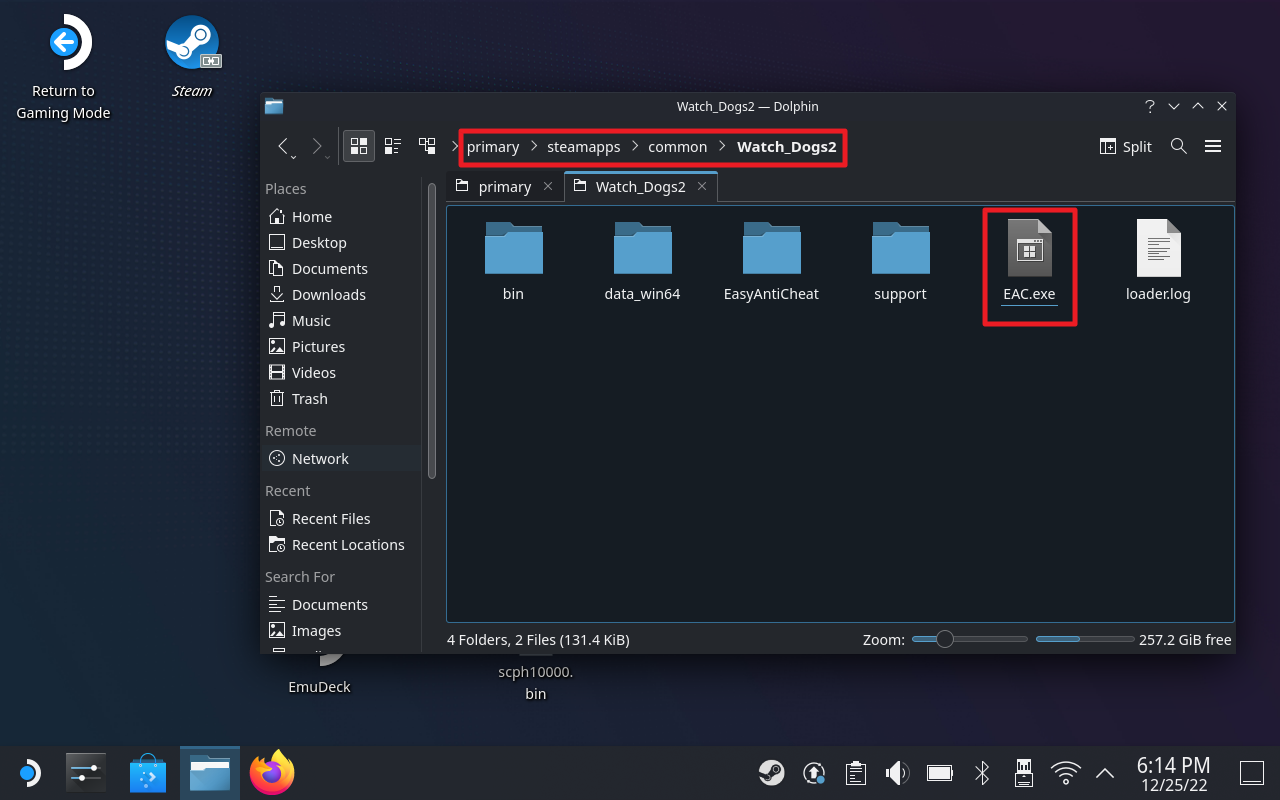Click 'steamapps' in breadcrumb path
Screen dimensions: 1280x800
(584, 147)
